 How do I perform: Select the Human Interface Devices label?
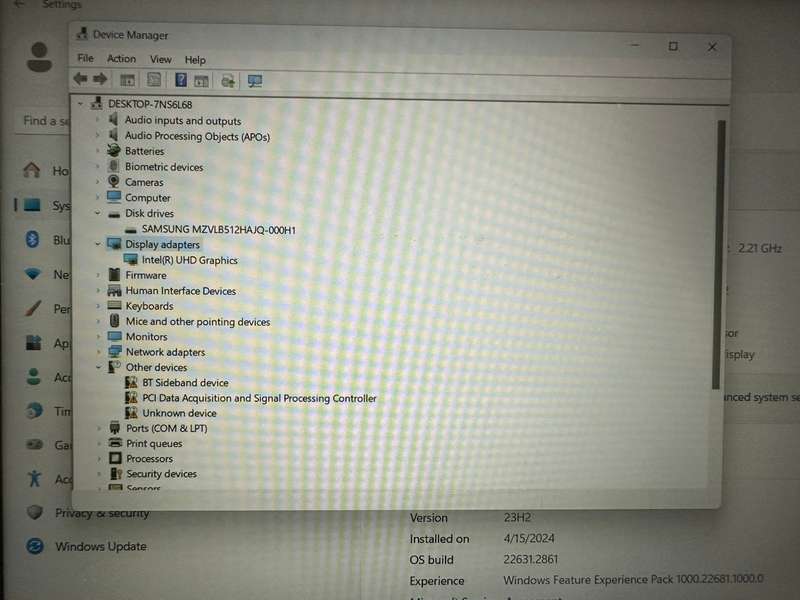point(181,291)
